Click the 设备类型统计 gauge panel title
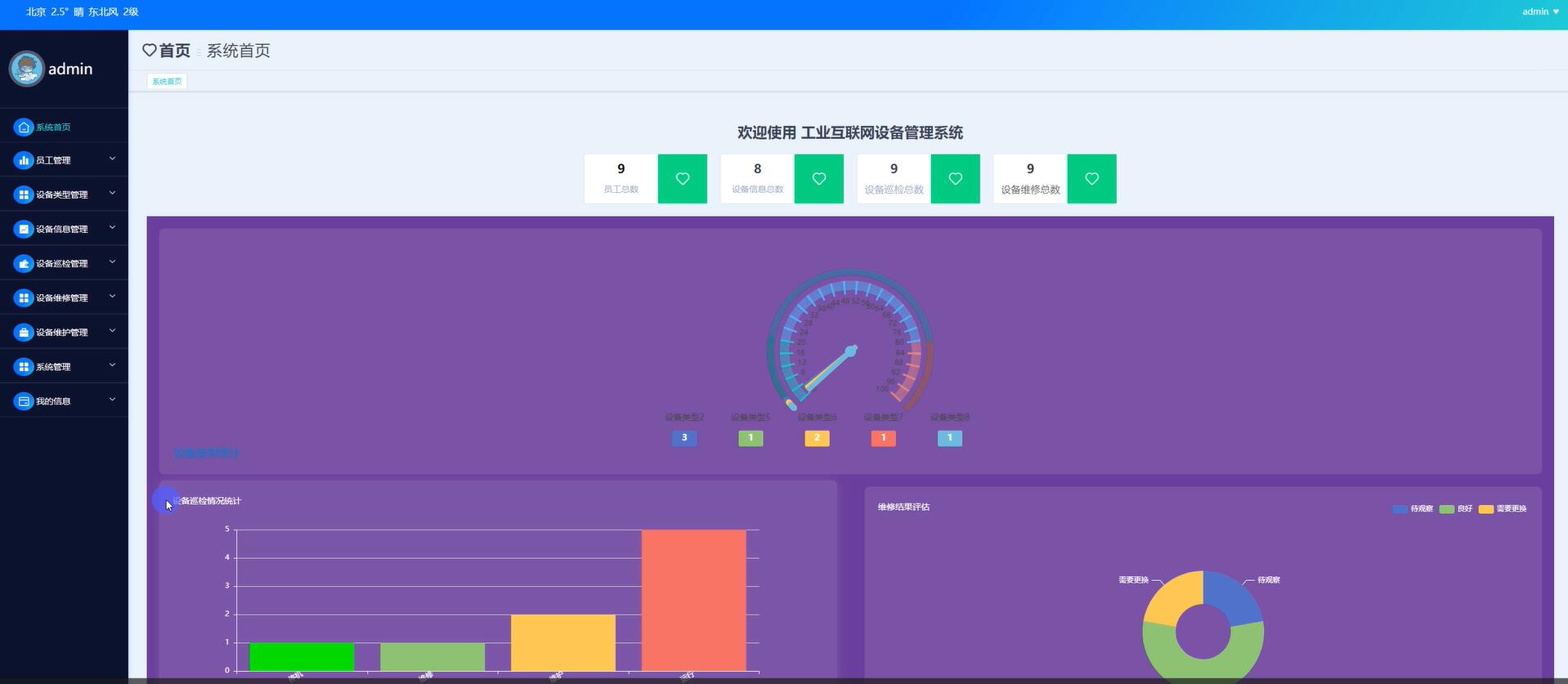The image size is (1568, 684). click(x=206, y=454)
